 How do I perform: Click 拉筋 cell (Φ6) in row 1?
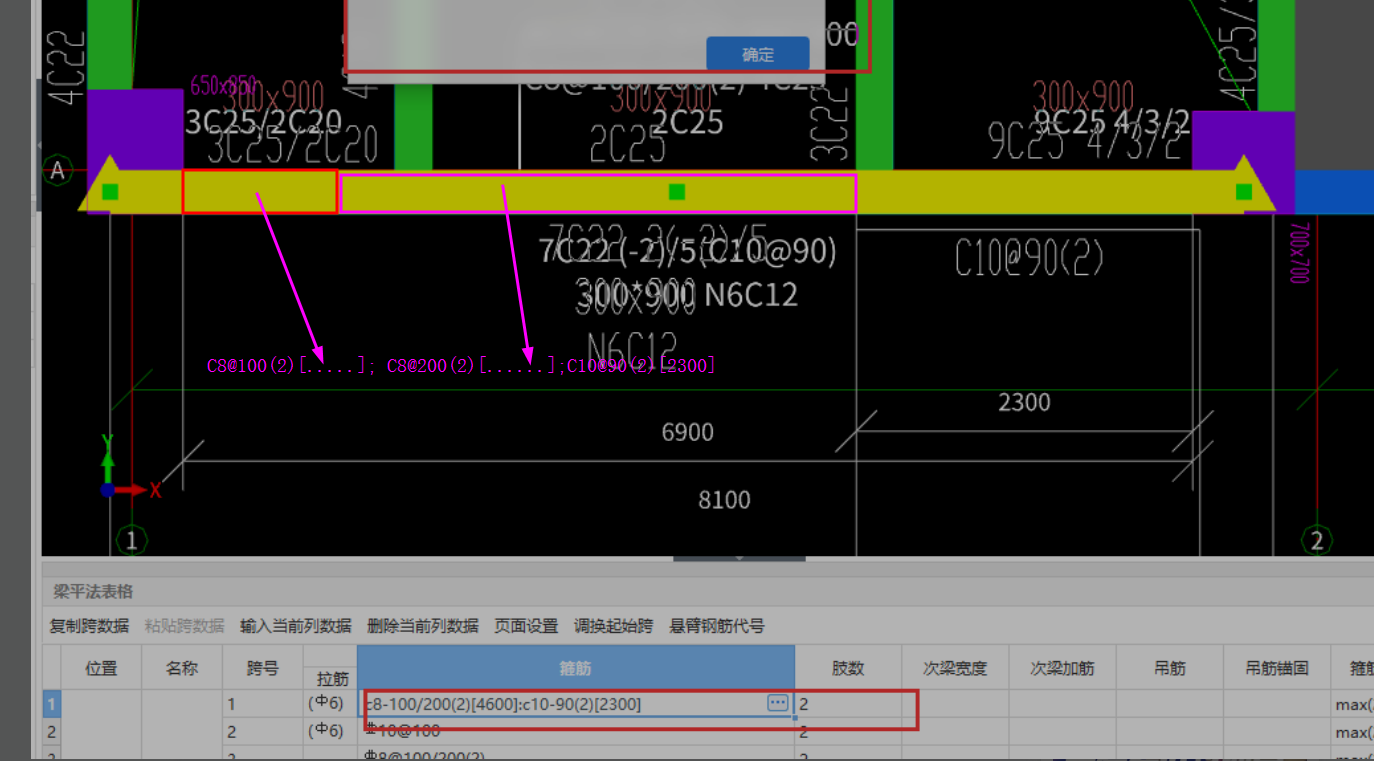point(330,704)
